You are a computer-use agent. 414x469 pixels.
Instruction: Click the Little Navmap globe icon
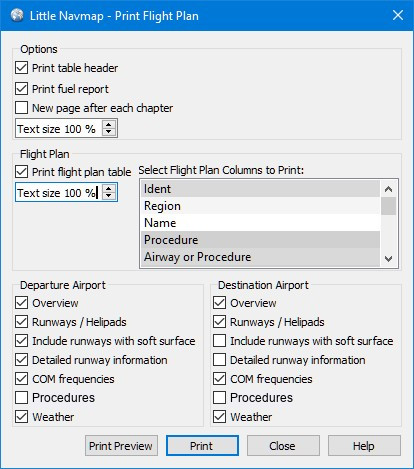(x=17, y=15)
